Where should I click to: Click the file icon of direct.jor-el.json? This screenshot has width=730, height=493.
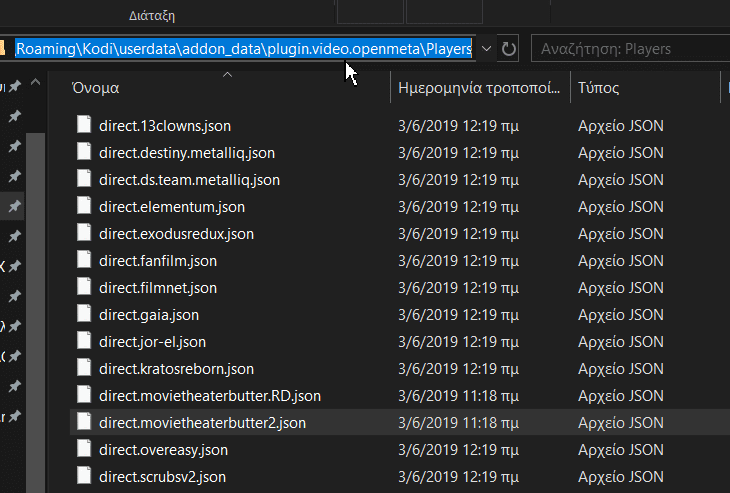84,340
